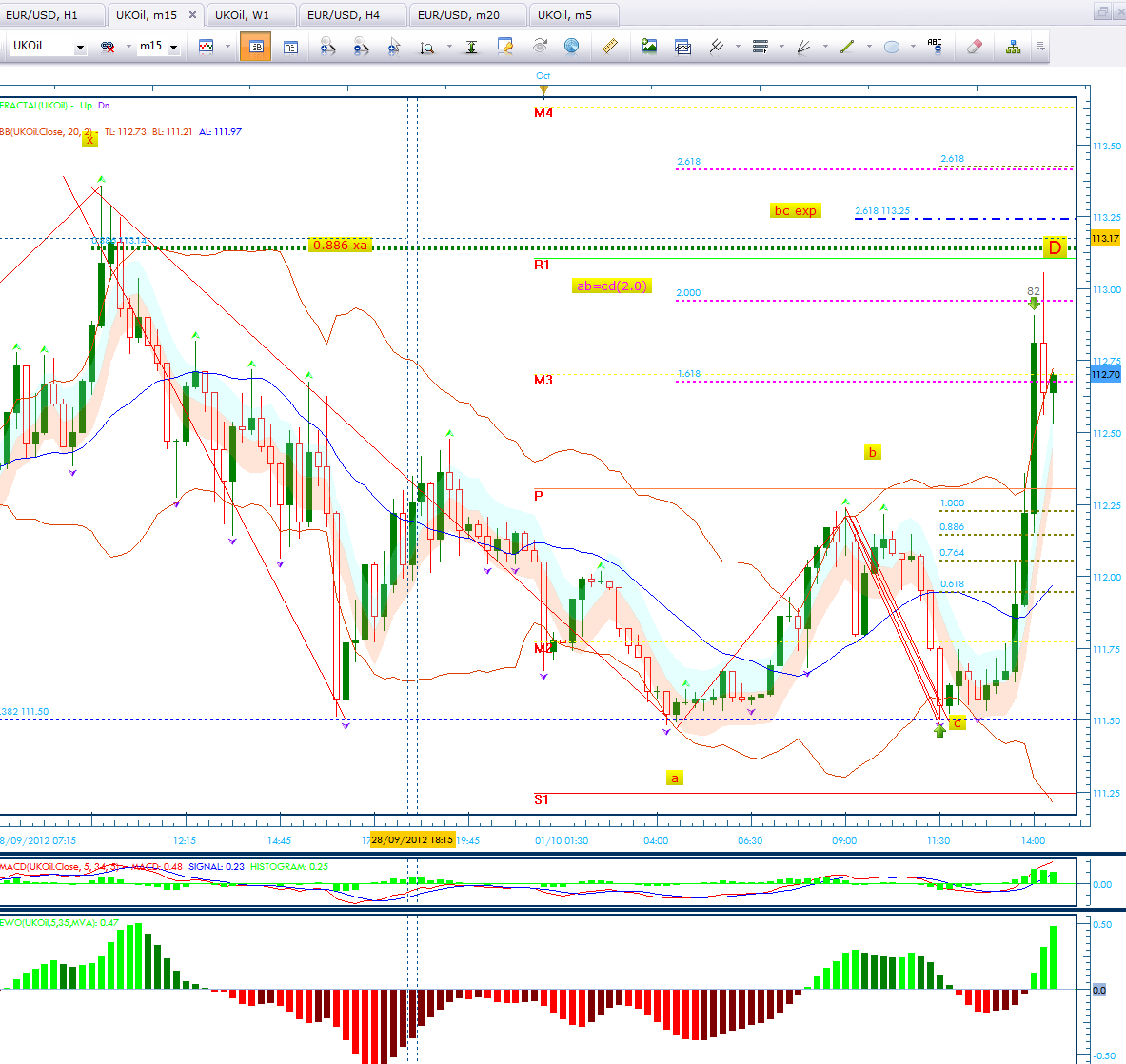
Task: Select the UKOil, m15 tab
Action: pyautogui.click(x=147, y=15)
